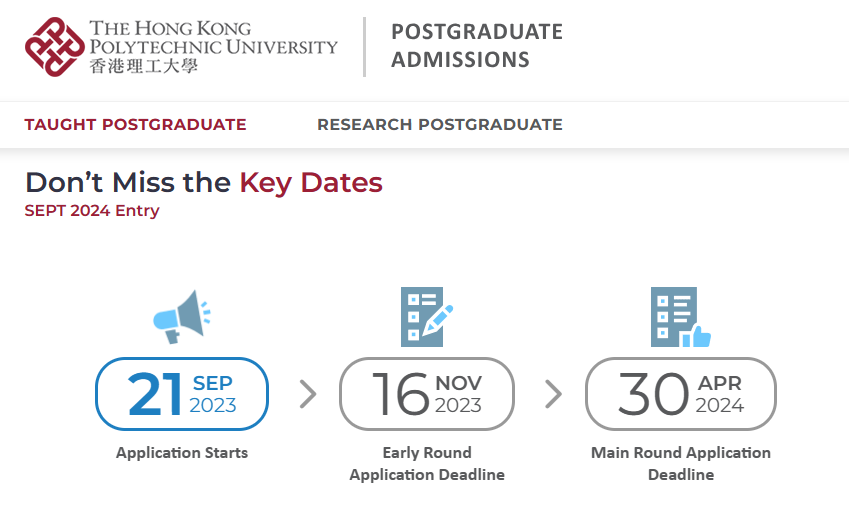Click the Main Round Application Deadline label
849x512 pixels.
(680, 464)
